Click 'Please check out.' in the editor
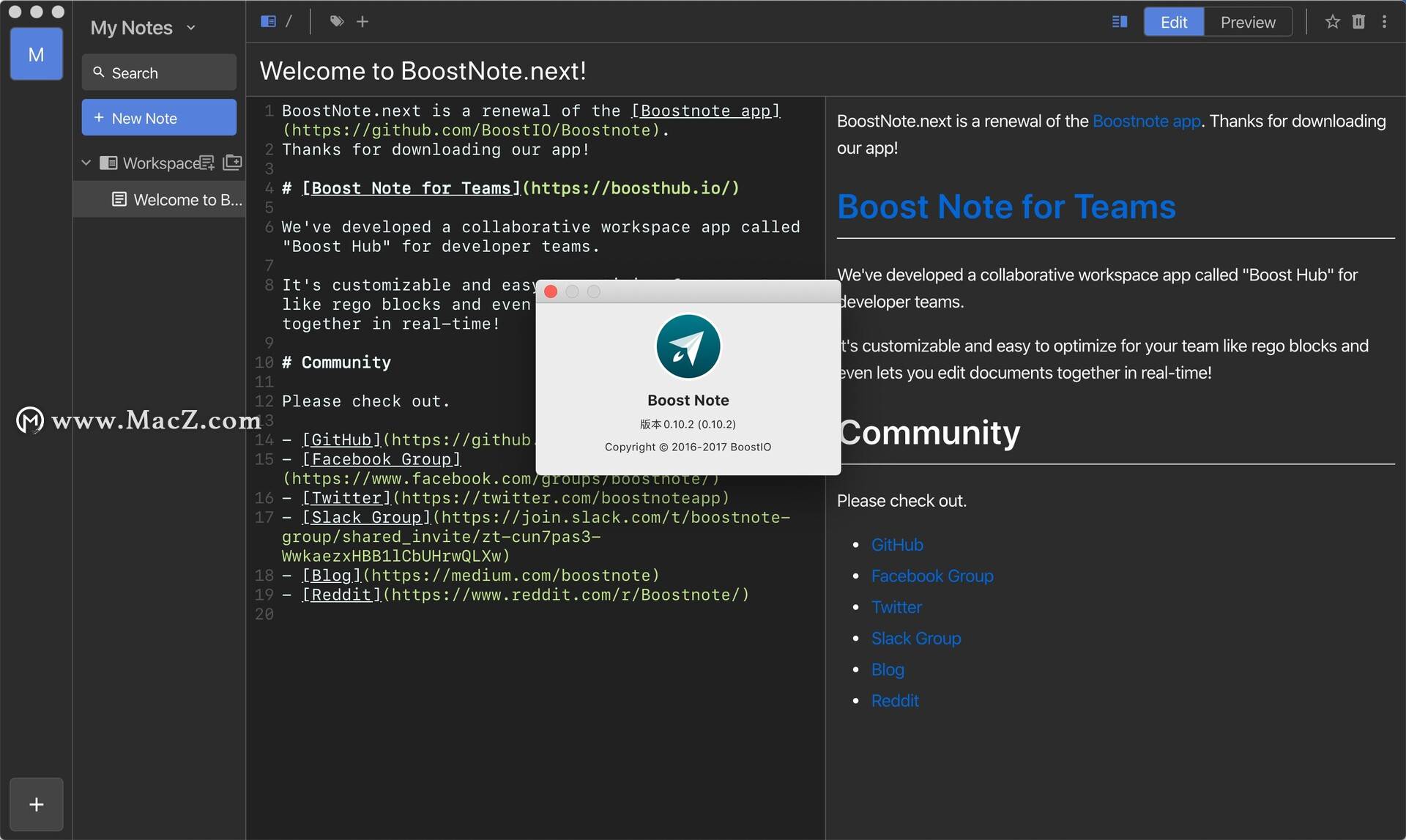 pyautogui.click(x=366, y=401)
